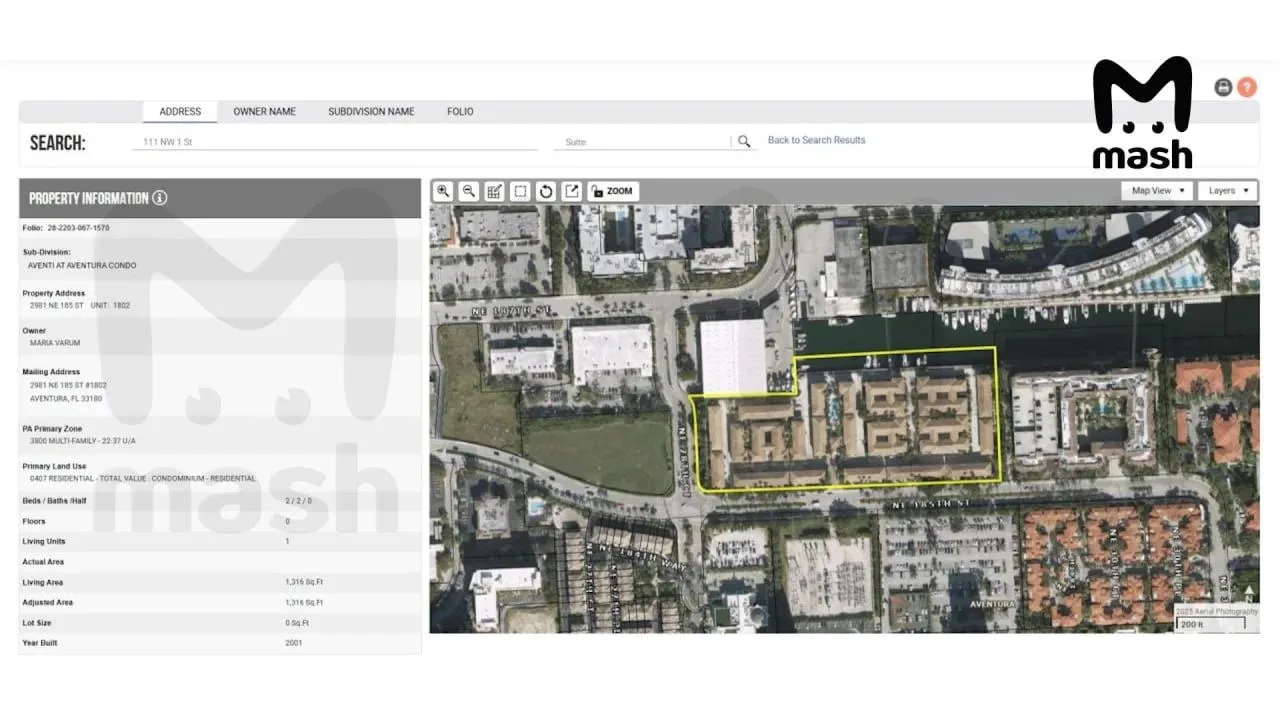Screen dimensions: 1280x720
Task: Click the print icon
Action: [1223, 87]
